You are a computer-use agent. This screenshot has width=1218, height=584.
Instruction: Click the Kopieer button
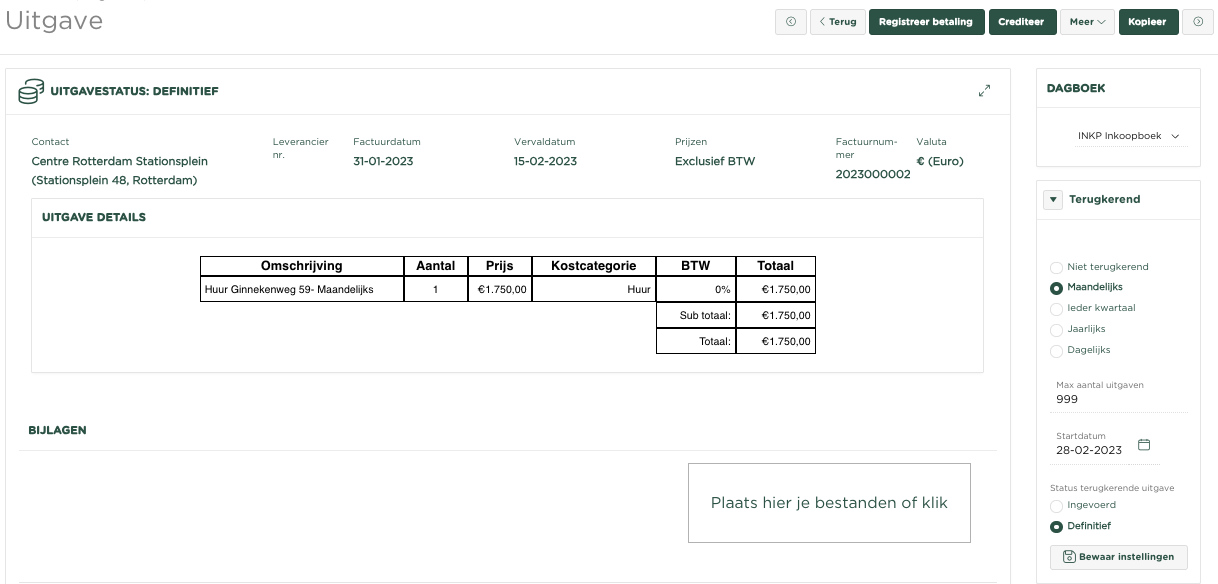point(1147,22)
